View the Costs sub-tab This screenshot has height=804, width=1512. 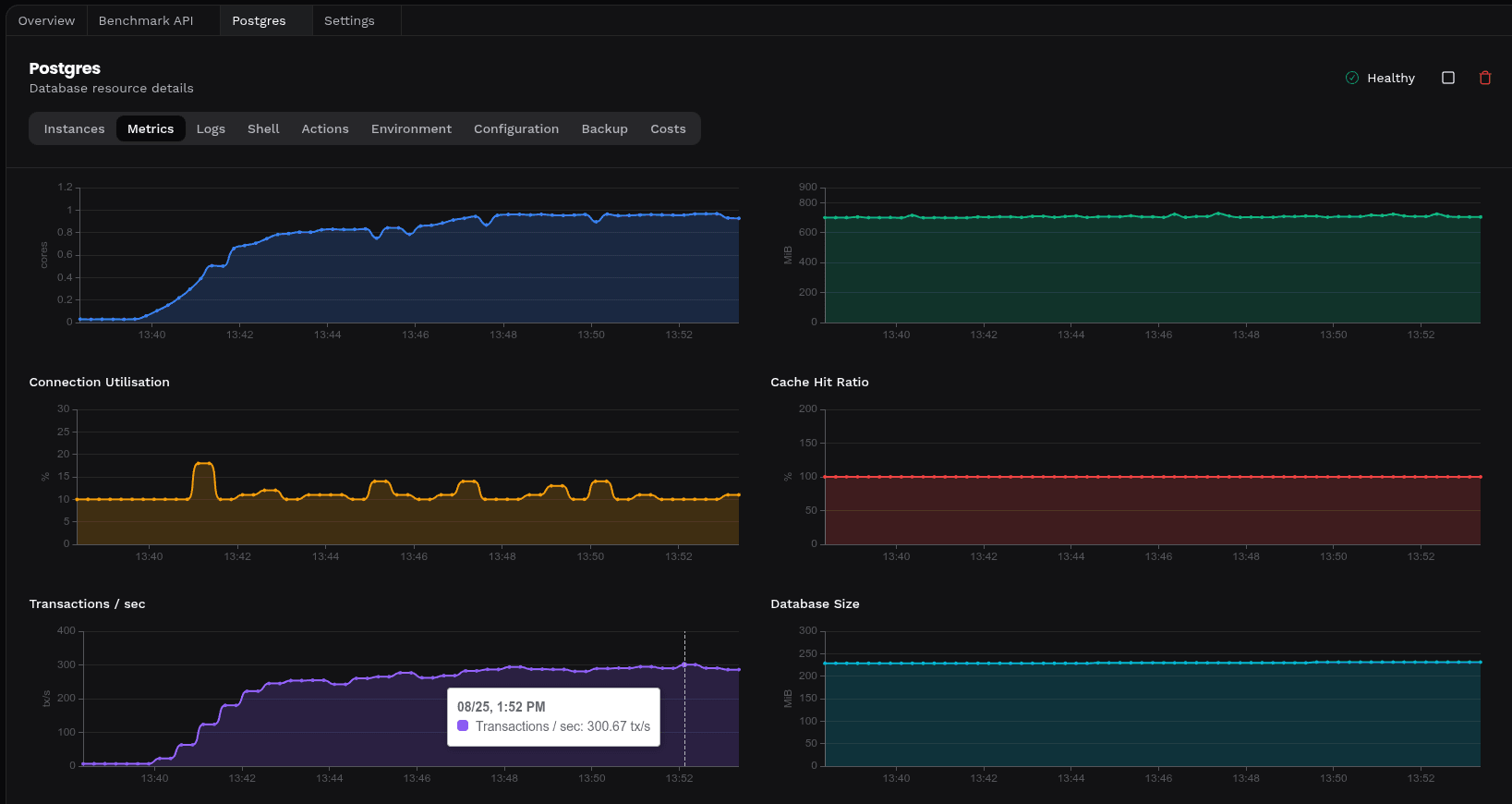click(668, 128)
